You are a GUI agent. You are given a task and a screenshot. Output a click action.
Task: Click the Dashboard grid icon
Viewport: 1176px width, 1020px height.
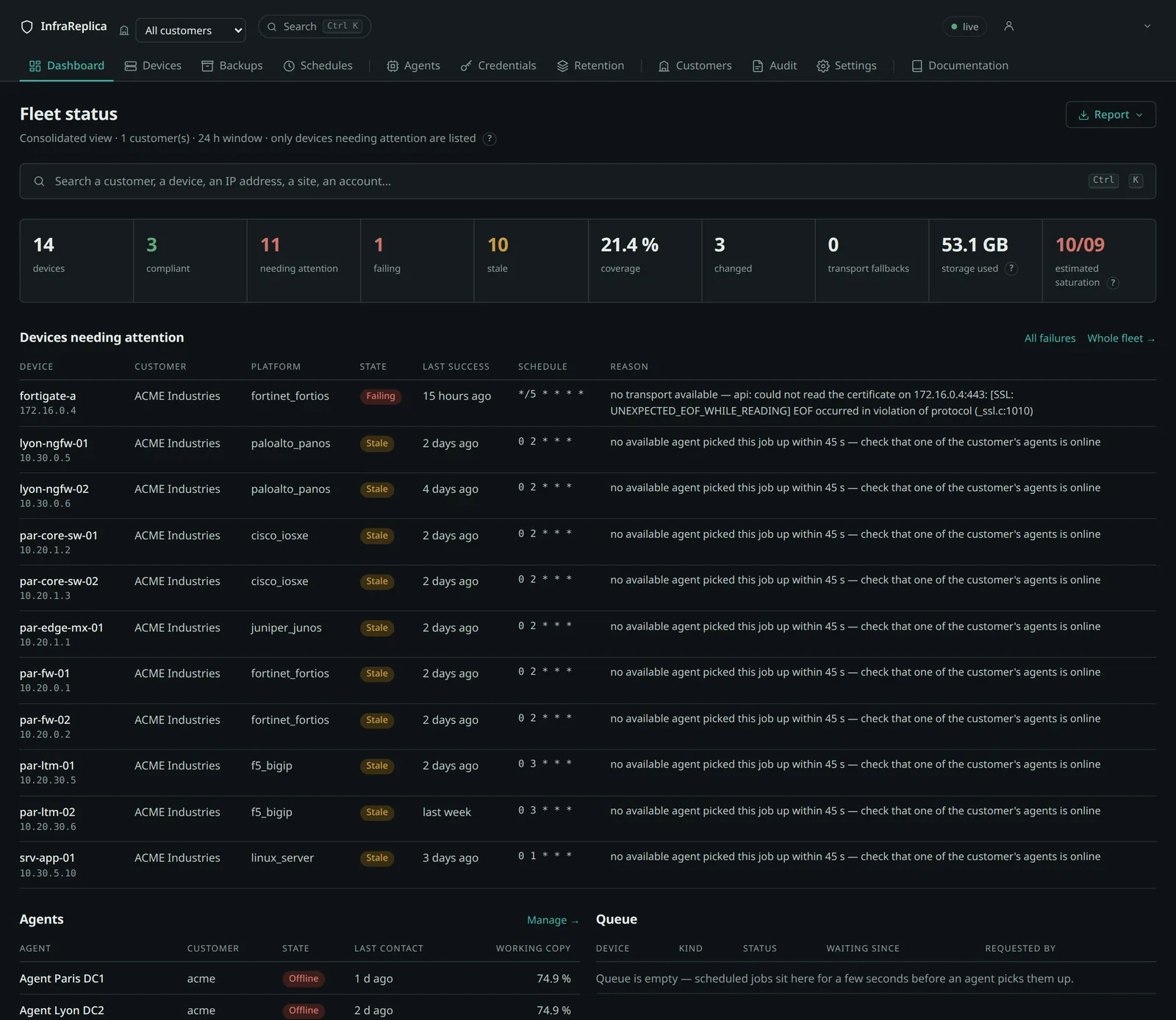35,66
